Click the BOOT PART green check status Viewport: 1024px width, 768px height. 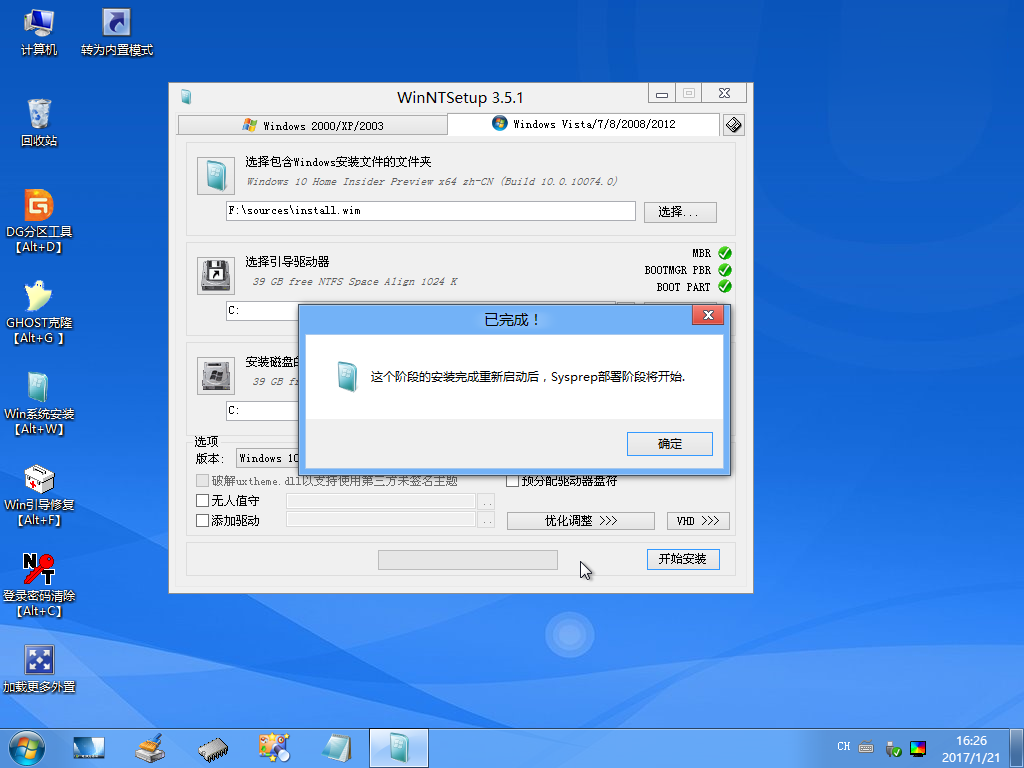[725, 286]
